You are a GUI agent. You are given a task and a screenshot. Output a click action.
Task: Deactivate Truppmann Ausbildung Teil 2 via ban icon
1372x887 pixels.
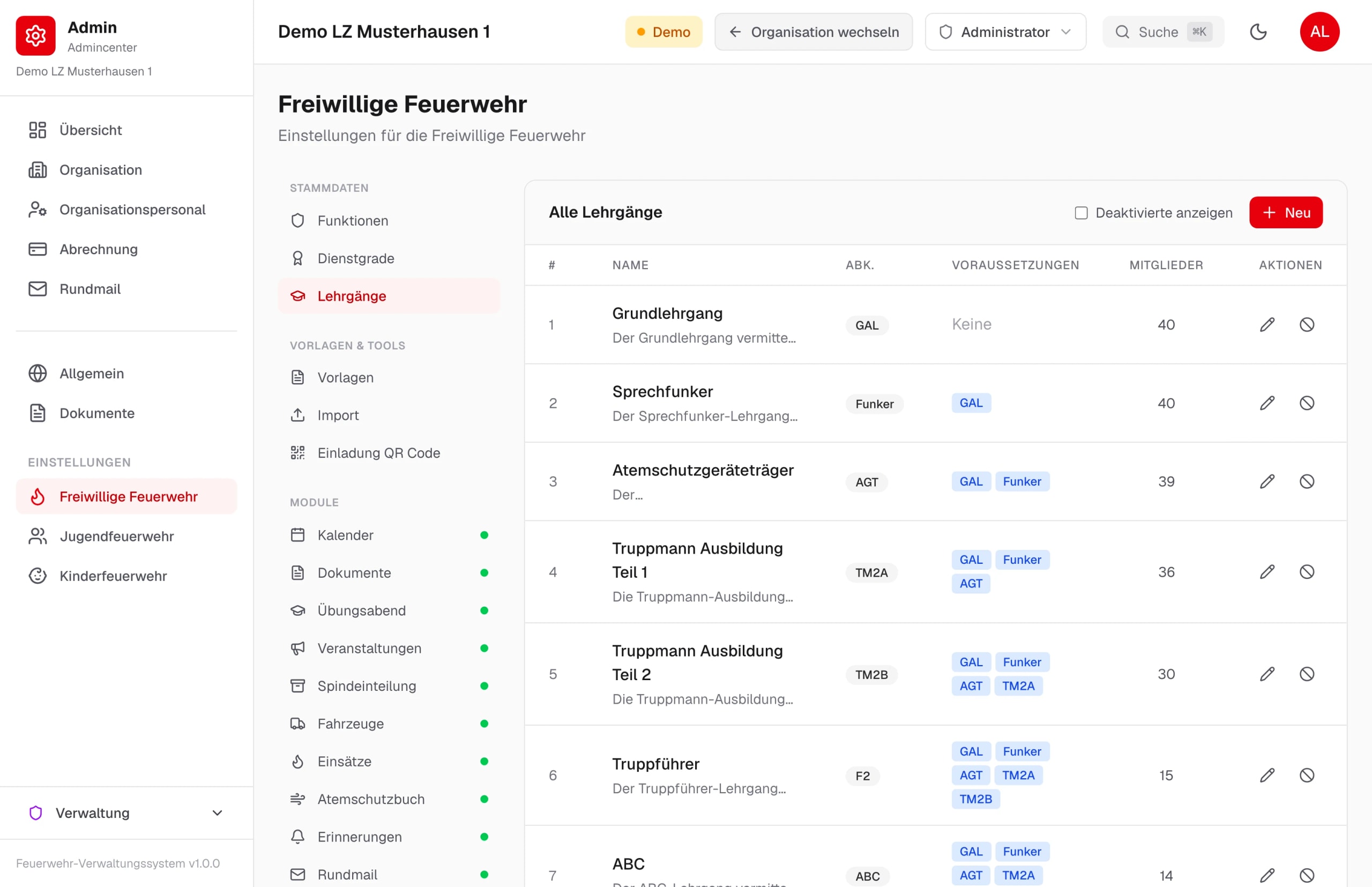coord(1306,674)
